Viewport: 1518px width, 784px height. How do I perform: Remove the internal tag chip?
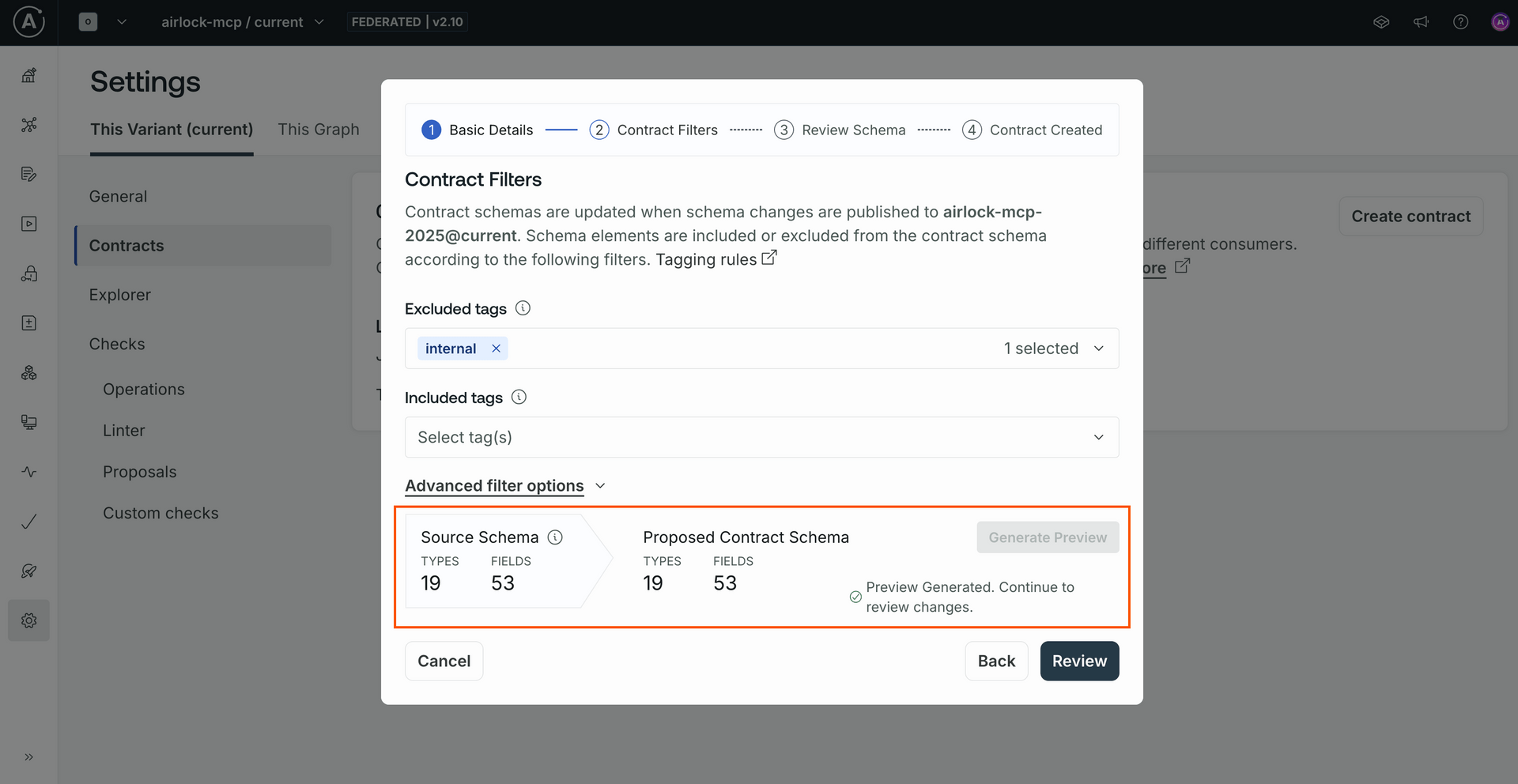click(496, 348)
